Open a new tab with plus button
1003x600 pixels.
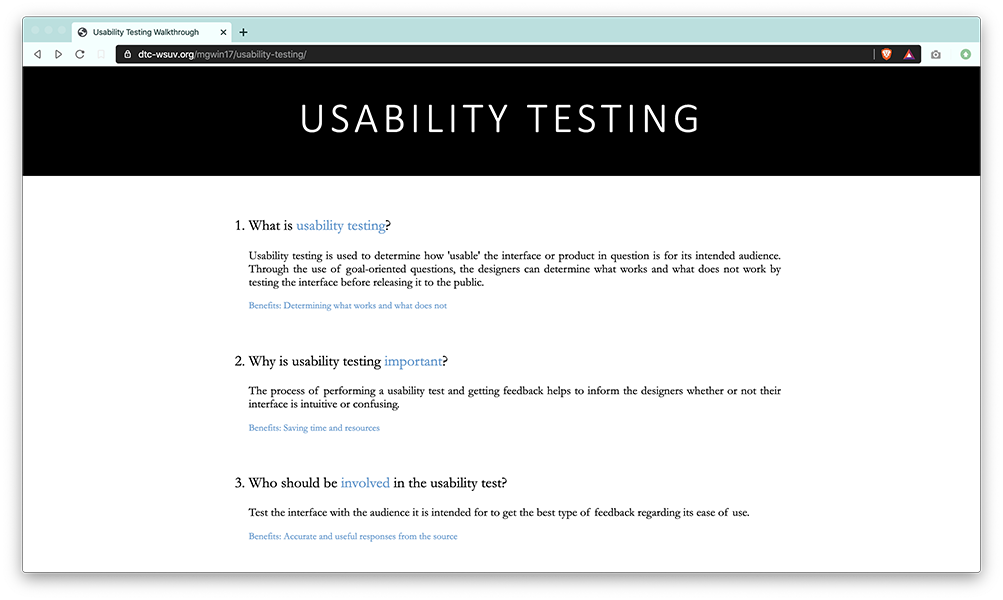click(x=243, y=32)
